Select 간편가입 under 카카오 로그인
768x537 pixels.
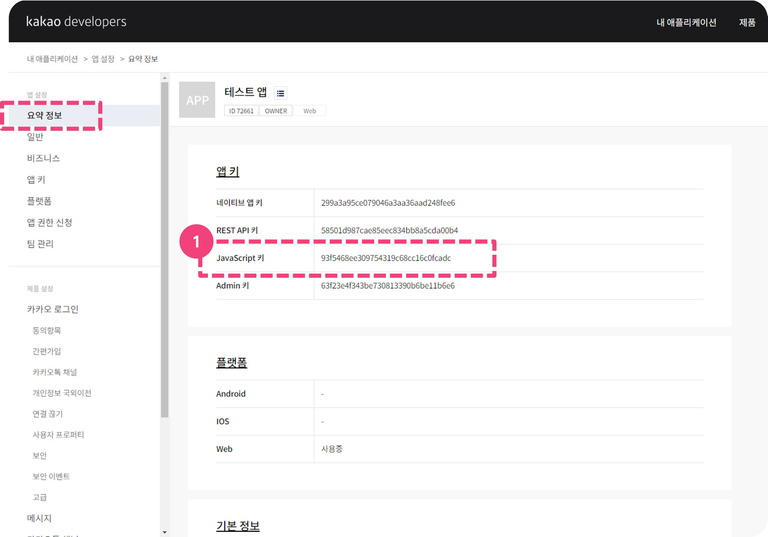coord(47,351)
